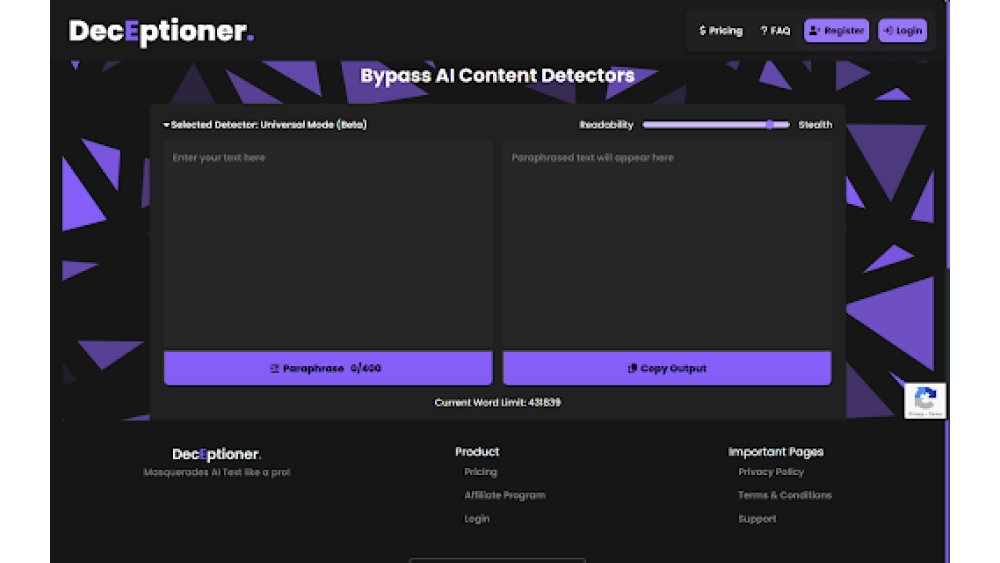Click the Paraphrase button
This screenshot has height=563, width=1000.
[328, 368]
